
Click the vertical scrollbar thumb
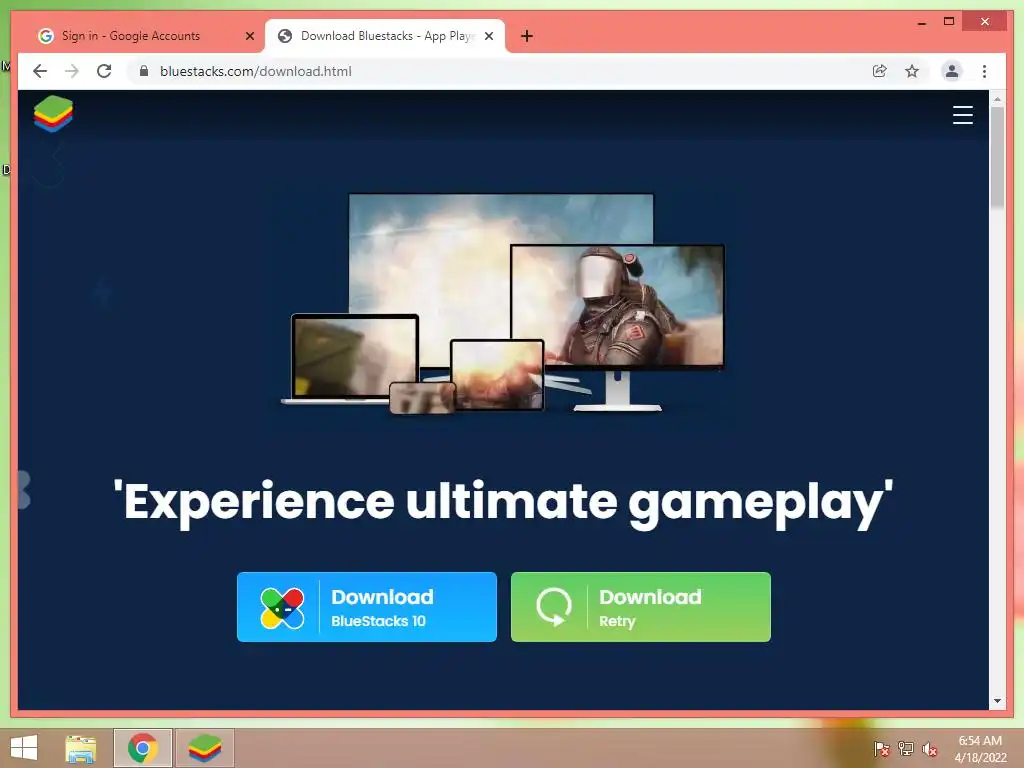[997, 157]
